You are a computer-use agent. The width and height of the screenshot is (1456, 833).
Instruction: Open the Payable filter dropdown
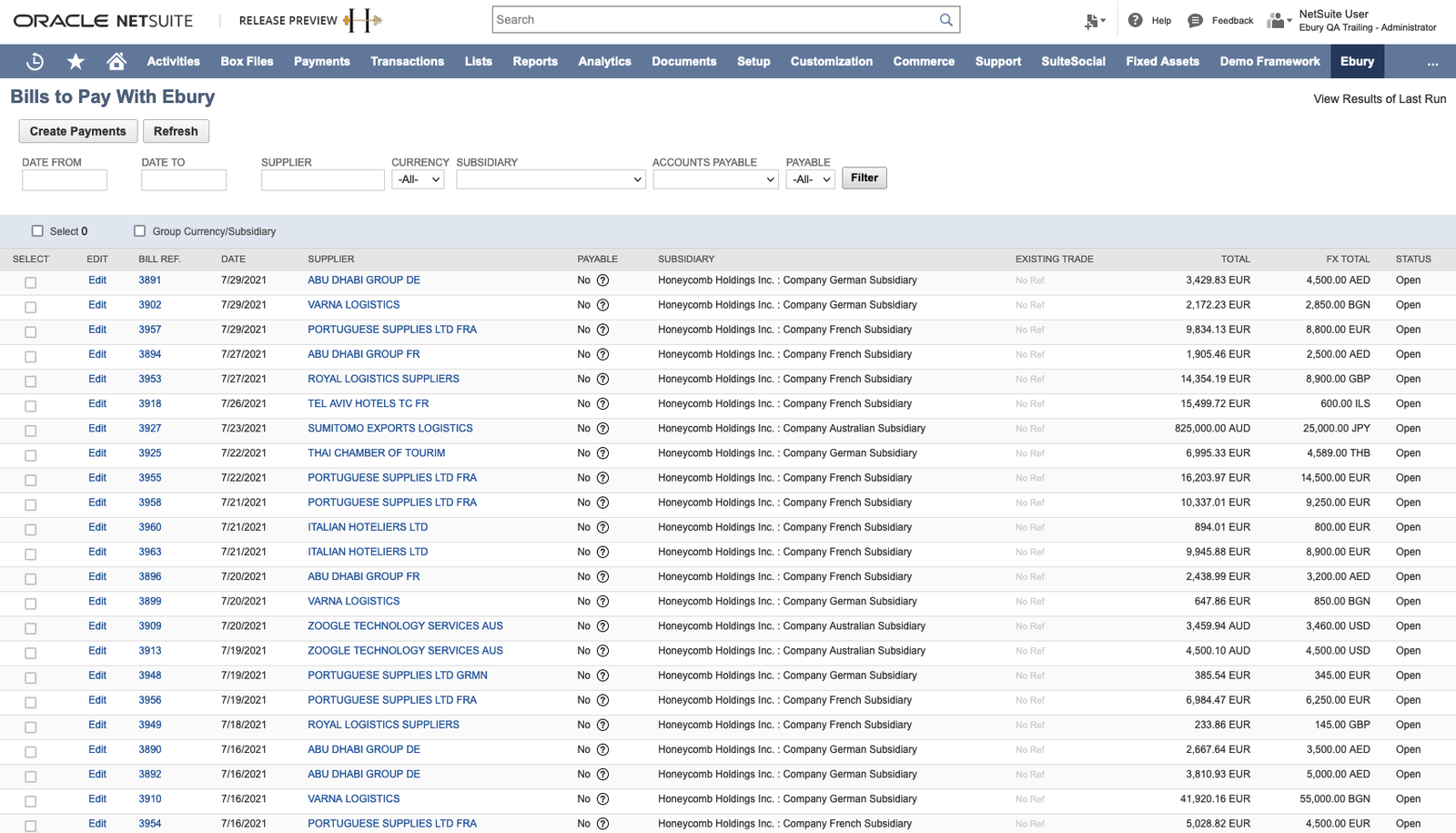click(810, 179)
